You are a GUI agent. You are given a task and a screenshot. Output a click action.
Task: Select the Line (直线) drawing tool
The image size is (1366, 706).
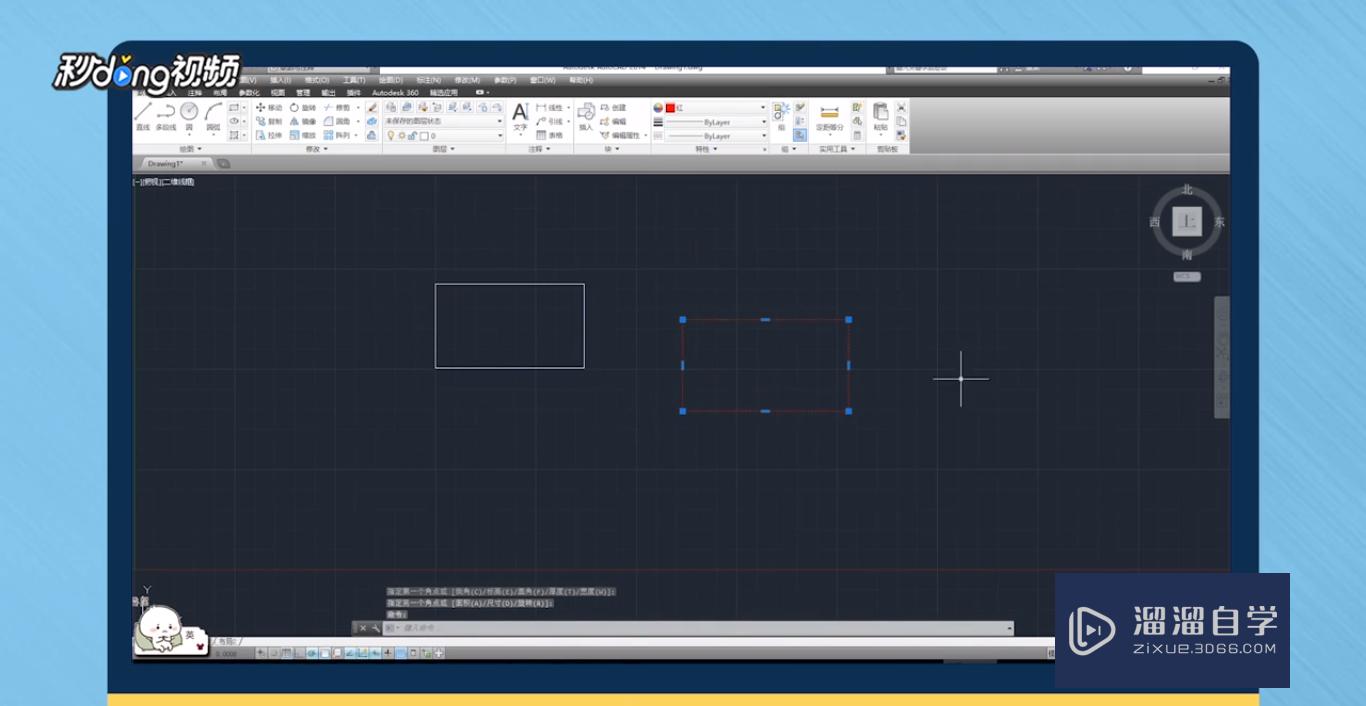point(143,112)
